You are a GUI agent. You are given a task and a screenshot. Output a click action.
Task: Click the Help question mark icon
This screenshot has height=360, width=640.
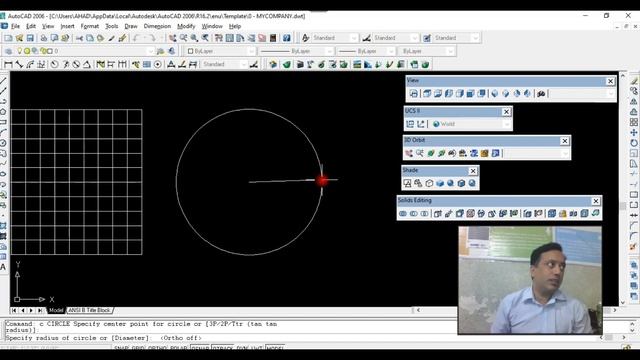point(287,38)
